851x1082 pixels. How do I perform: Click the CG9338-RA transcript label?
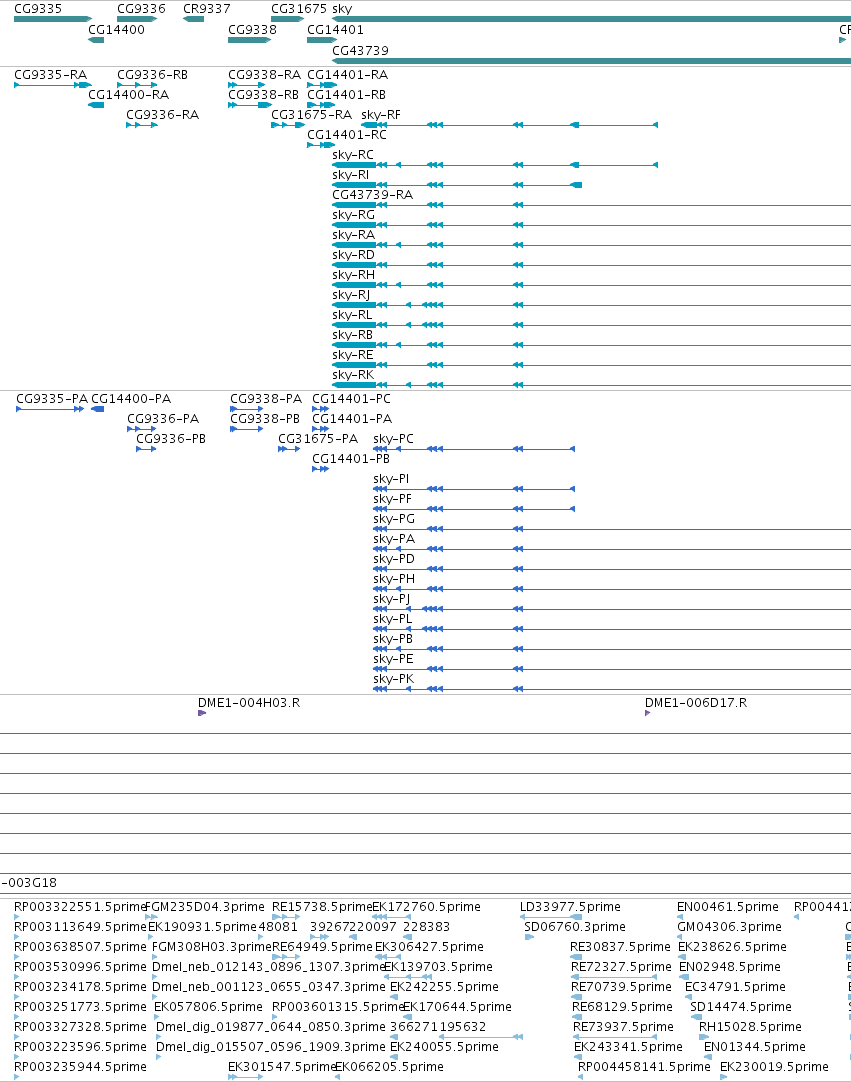coord(264,75)
